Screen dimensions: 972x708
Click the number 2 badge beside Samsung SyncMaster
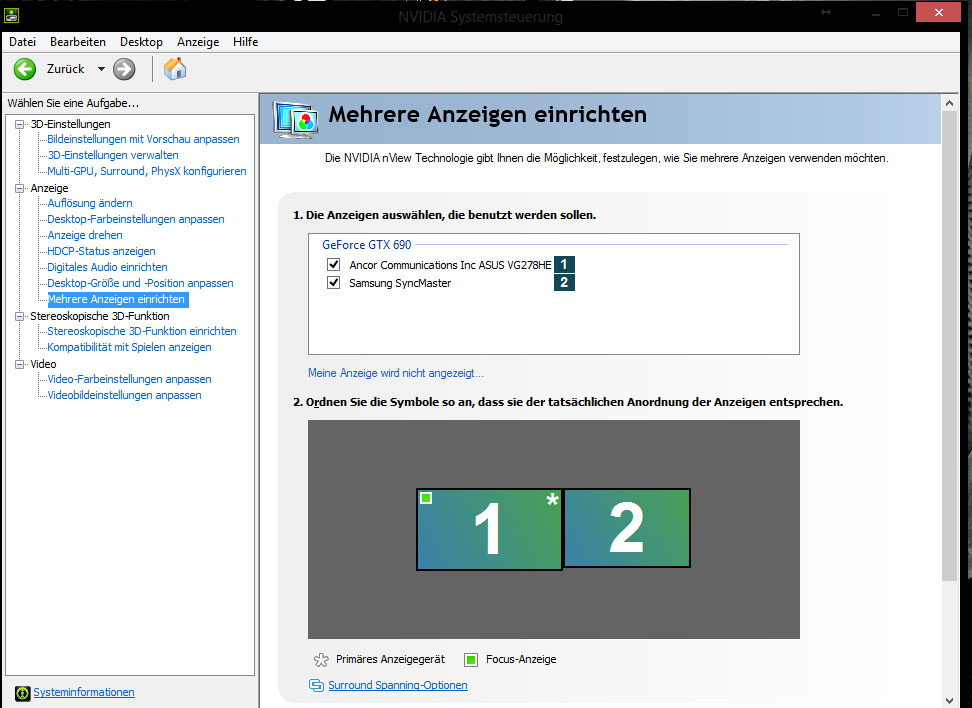click(x=564, y=283)
